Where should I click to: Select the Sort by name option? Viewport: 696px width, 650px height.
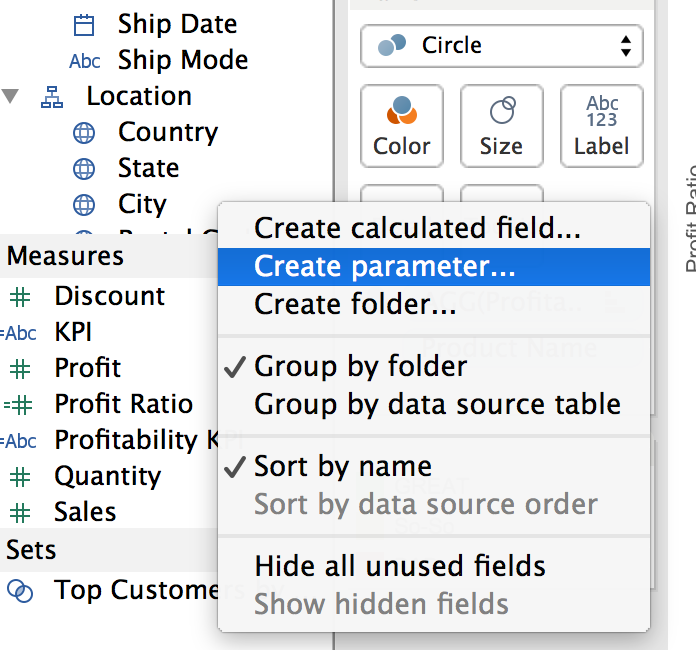click(342, 467)
